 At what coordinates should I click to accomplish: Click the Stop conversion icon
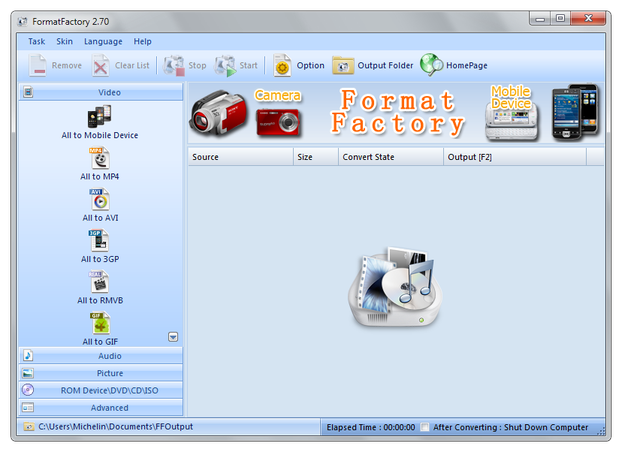(x=174, y=65)
